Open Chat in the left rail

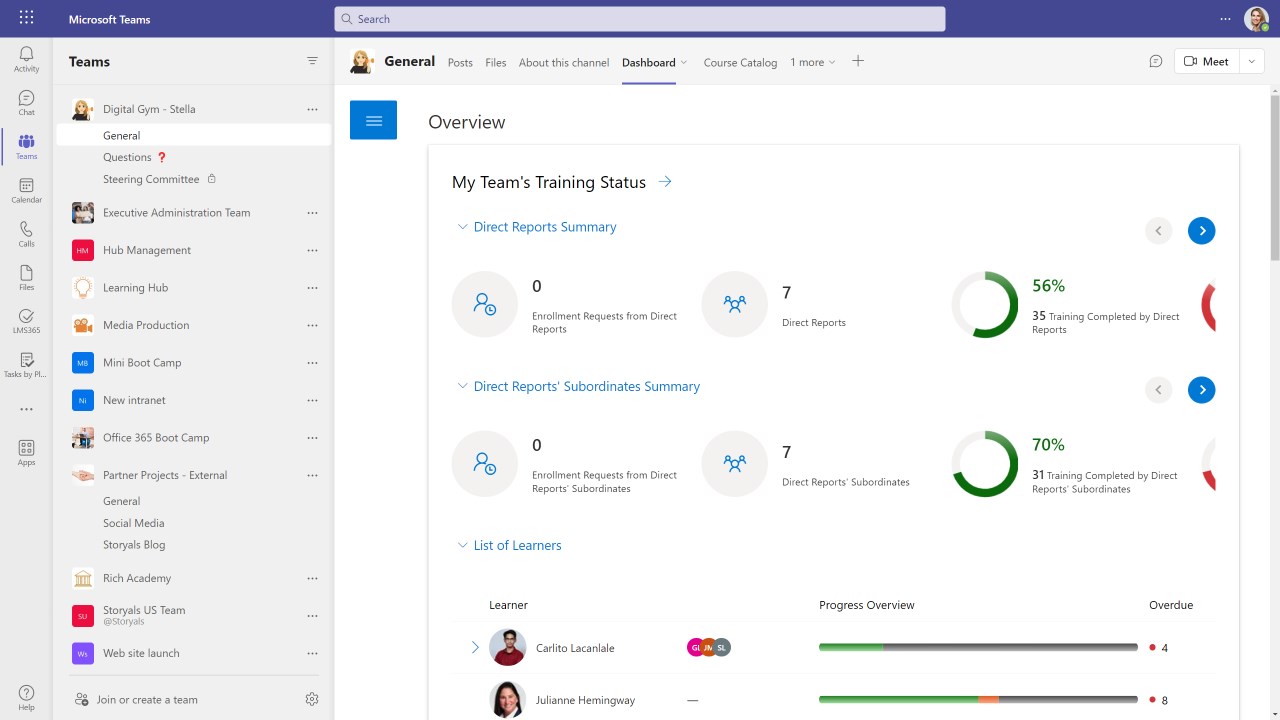pyautogui.click(x=26, y=102)
